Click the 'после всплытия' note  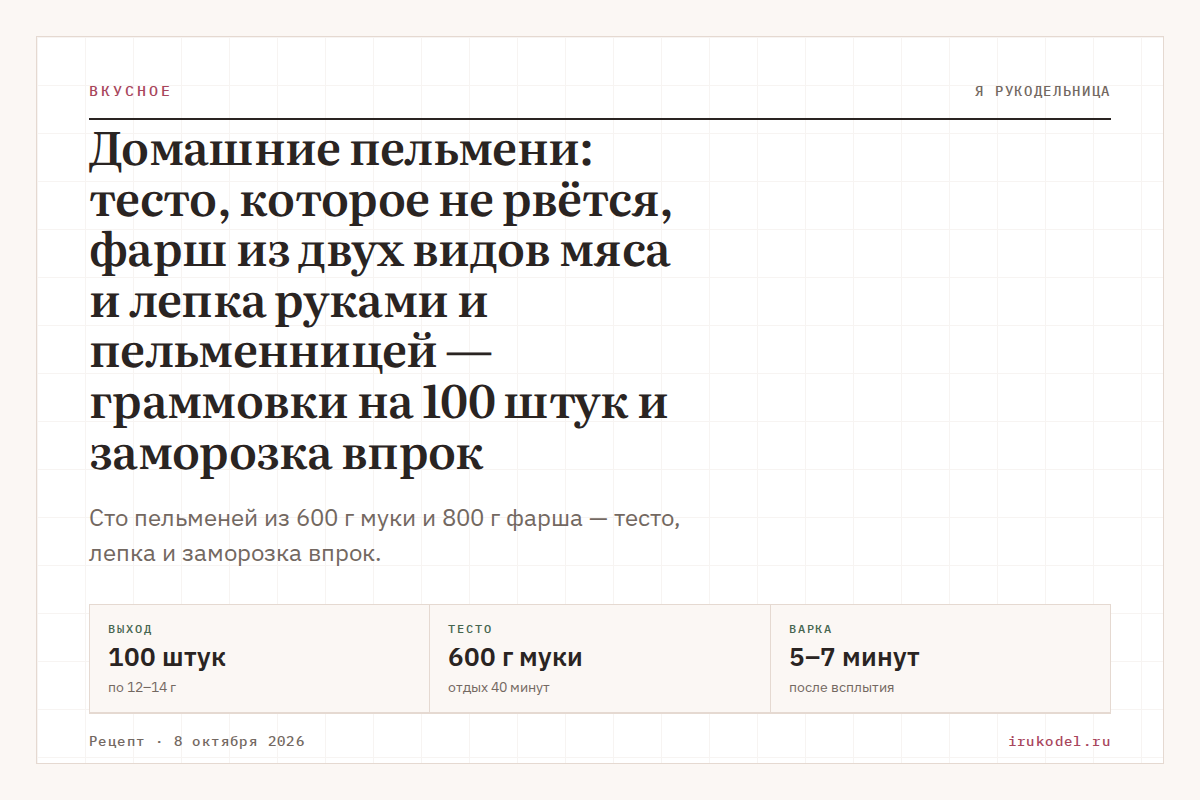tap(841, 688)
